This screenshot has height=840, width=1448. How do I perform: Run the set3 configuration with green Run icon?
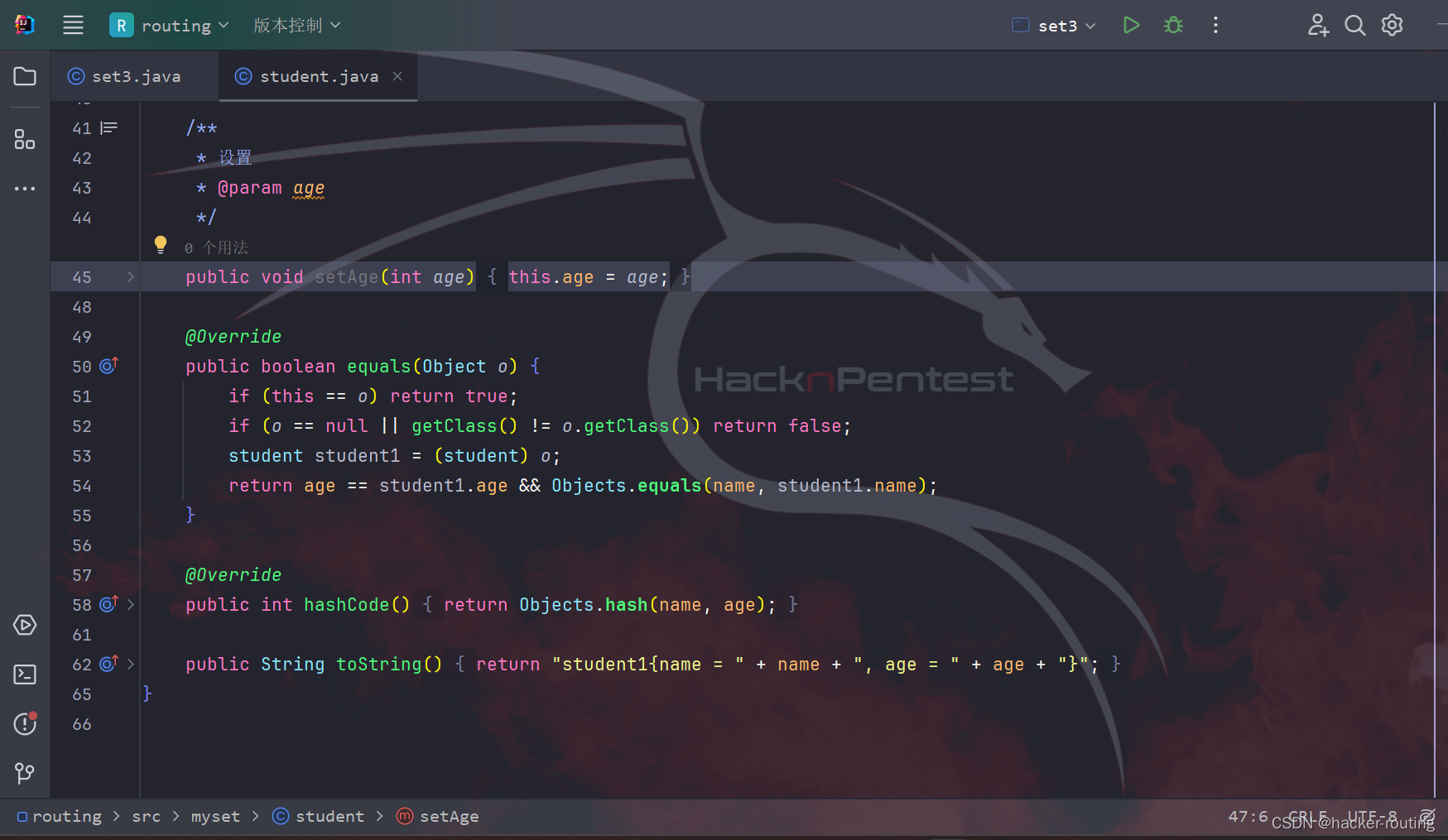tap(1131, 25)
